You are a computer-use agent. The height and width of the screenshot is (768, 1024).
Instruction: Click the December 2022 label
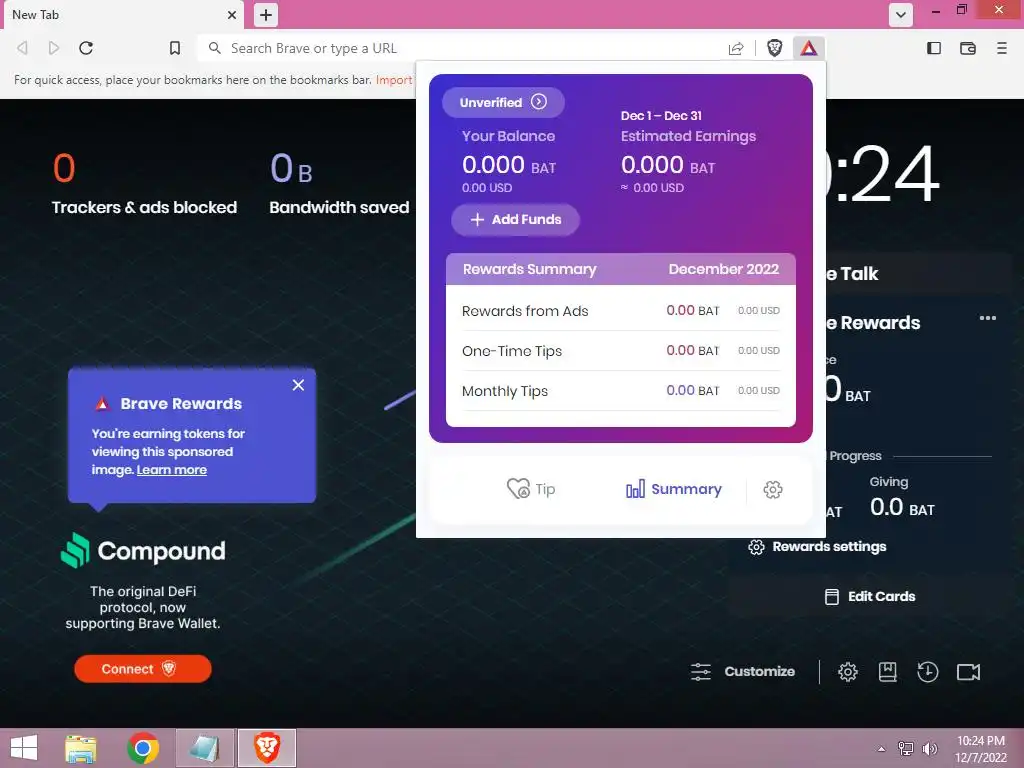click(724, 269)
